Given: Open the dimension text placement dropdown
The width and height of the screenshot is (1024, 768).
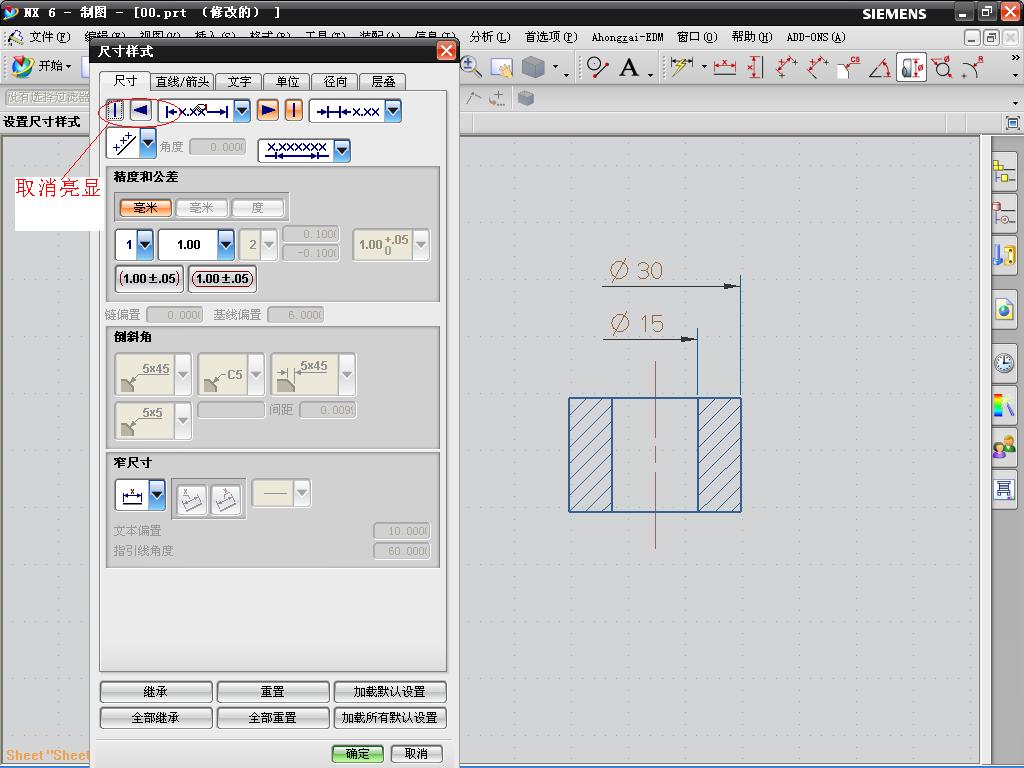Looking at the screenshot, I should coord(242,111).
